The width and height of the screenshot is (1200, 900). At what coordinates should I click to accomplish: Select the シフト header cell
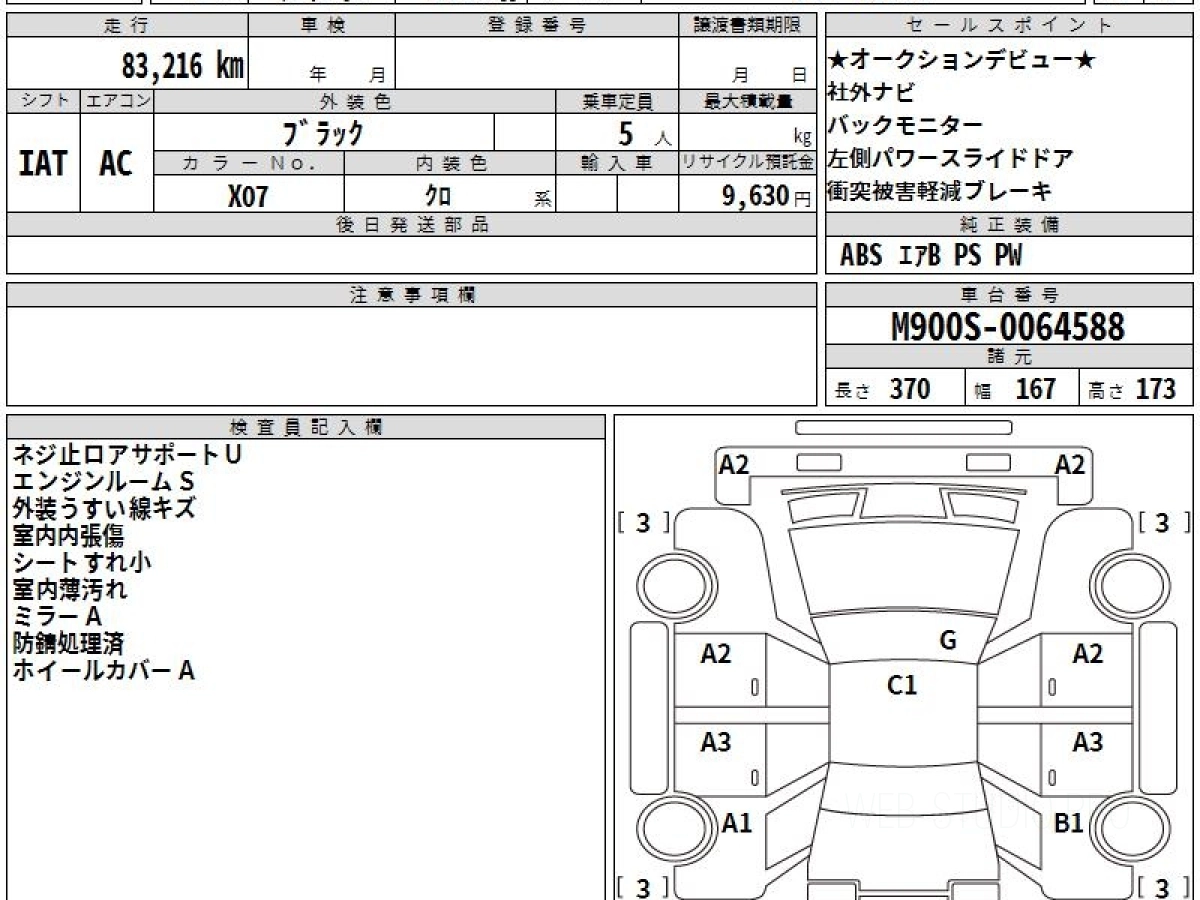coord(43,101)
